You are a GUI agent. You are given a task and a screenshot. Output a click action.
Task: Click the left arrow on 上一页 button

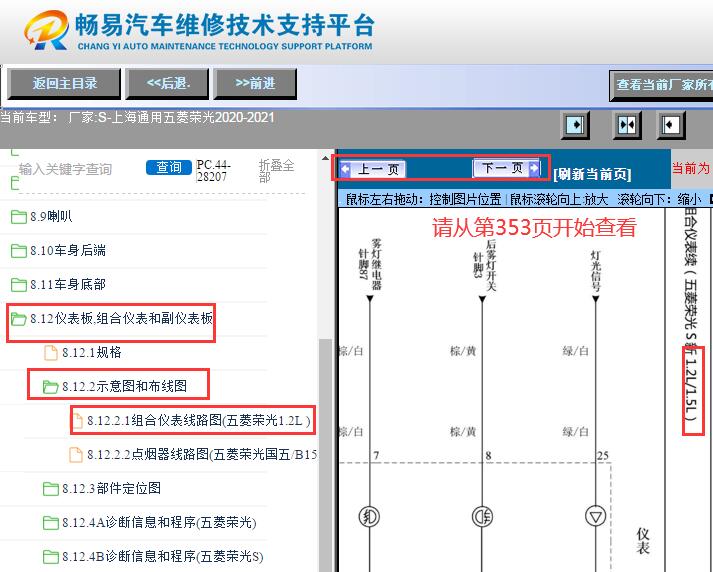[346, 170]
